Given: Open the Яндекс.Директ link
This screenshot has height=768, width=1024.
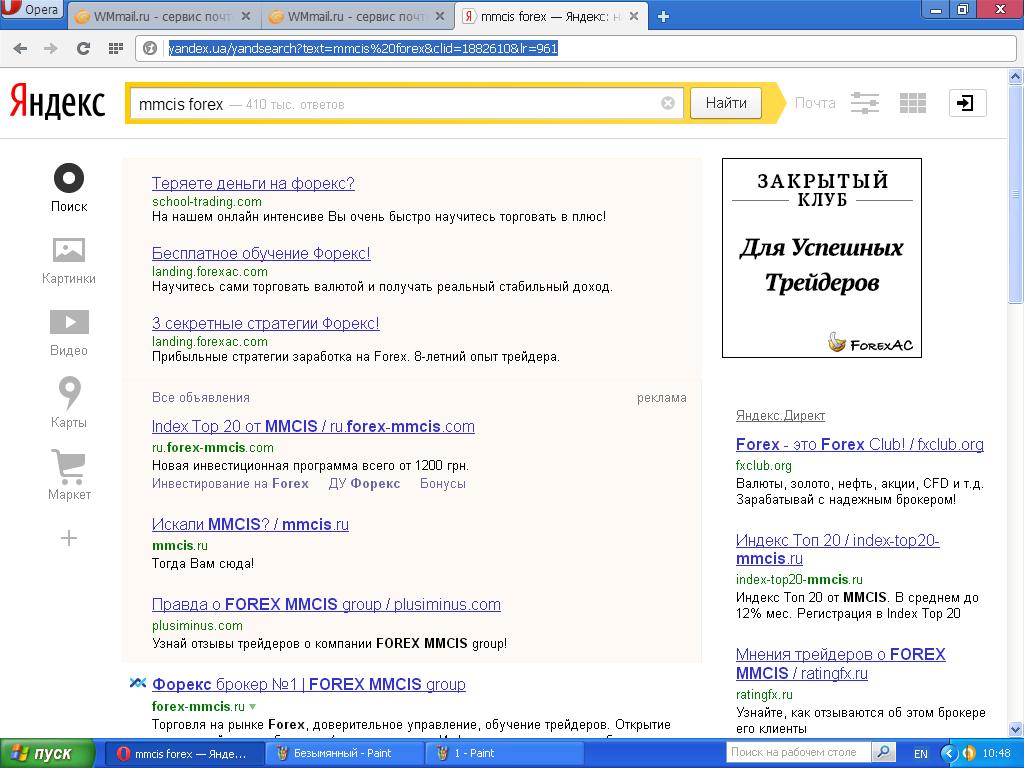Looking at the screenshot, I should tap(780, 415).
